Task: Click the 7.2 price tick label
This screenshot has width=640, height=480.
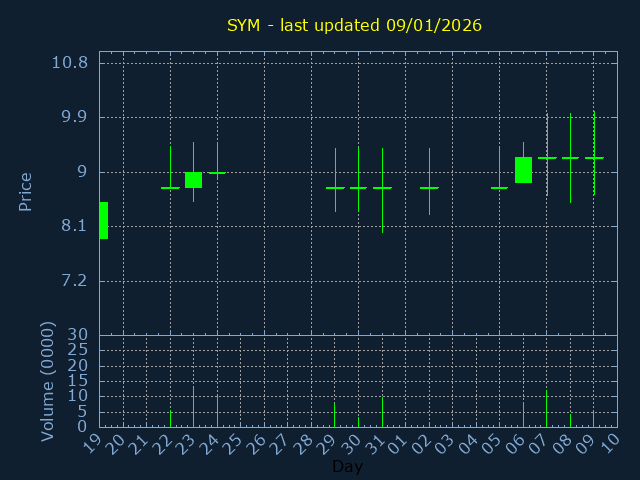Action: tap(74, 280)
